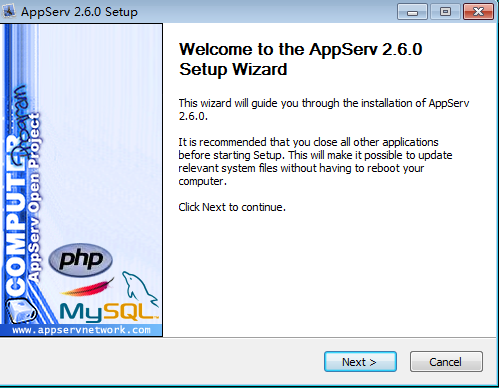Click the "Welcome to the AppServ 2.6.0" heading
Viewport: 499px width, 388px height.
[300, 59]
